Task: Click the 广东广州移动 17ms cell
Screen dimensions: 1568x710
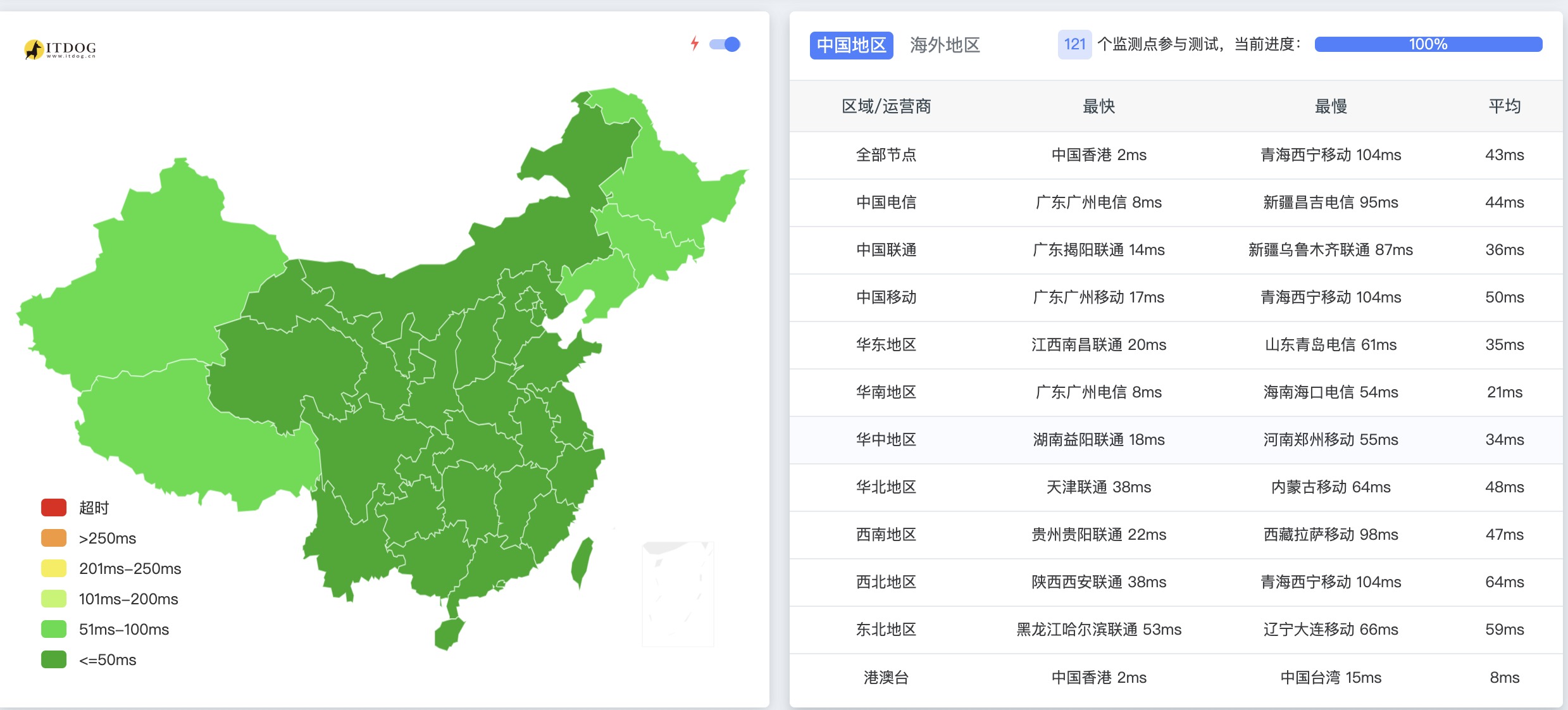Action: [1098, 297]
